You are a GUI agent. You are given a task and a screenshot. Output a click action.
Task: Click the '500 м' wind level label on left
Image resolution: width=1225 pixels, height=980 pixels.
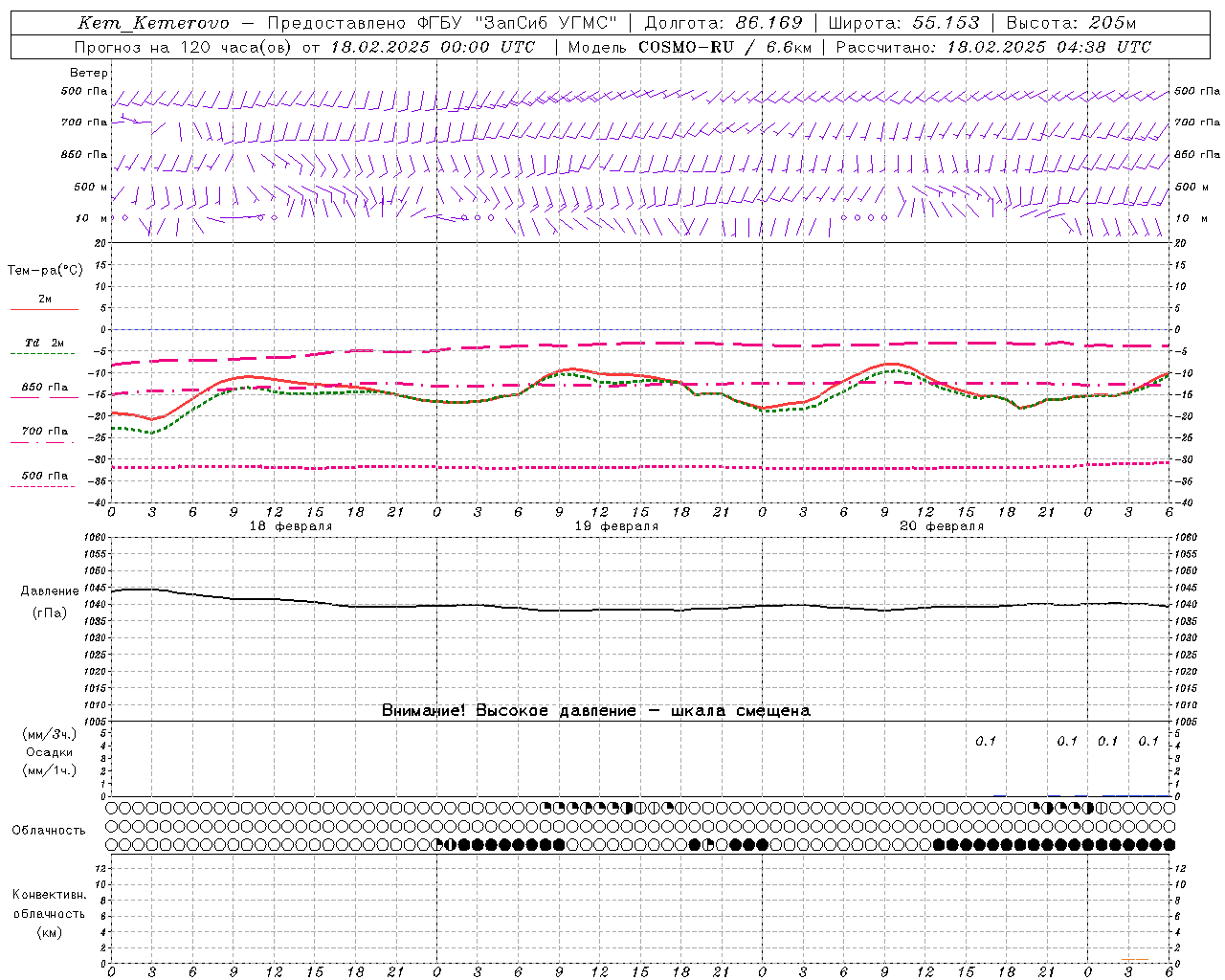(x=91, y=188)
